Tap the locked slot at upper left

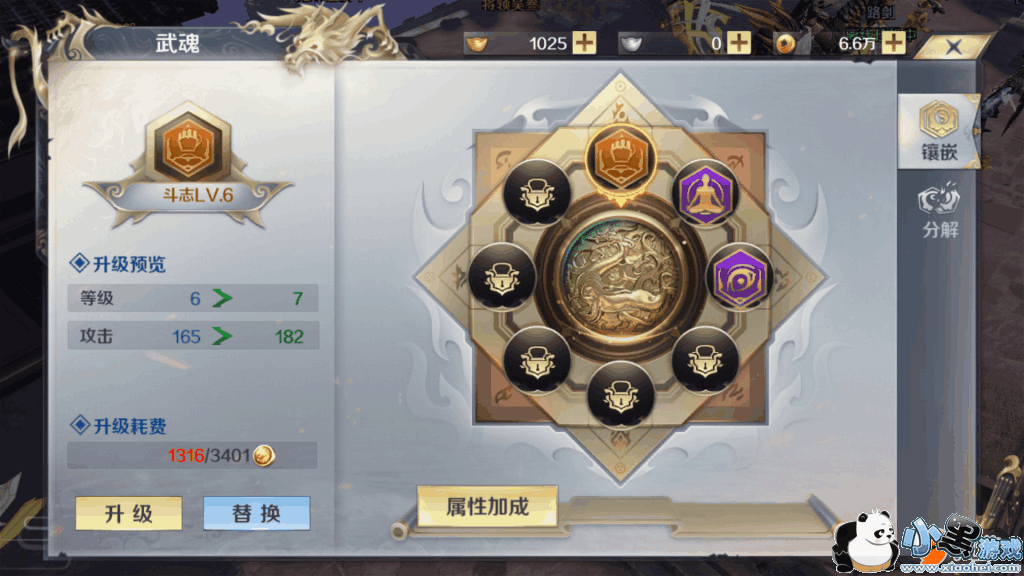pyautogui.click(x=537, y=193)
